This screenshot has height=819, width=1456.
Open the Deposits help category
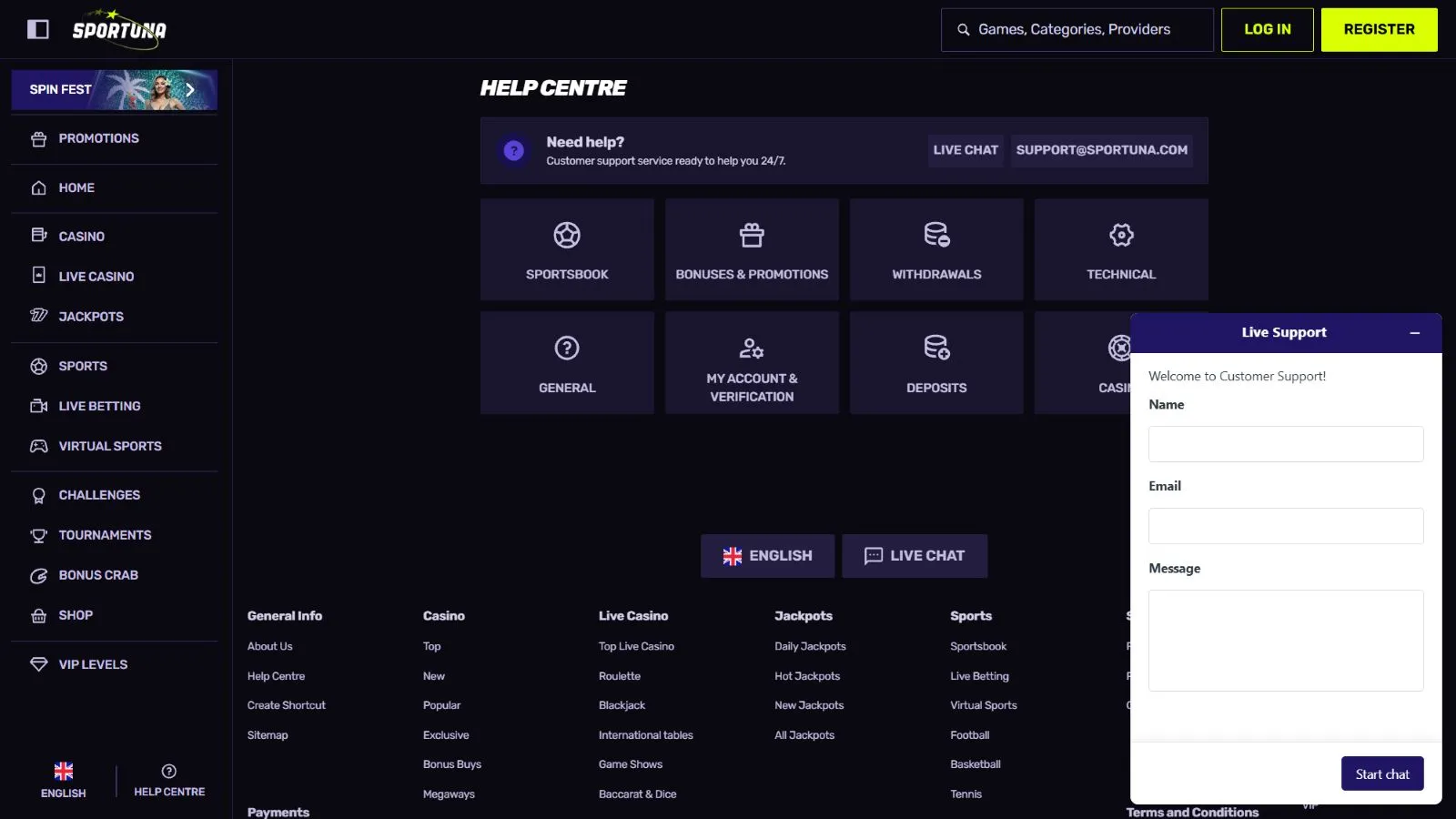coord(936,363)
